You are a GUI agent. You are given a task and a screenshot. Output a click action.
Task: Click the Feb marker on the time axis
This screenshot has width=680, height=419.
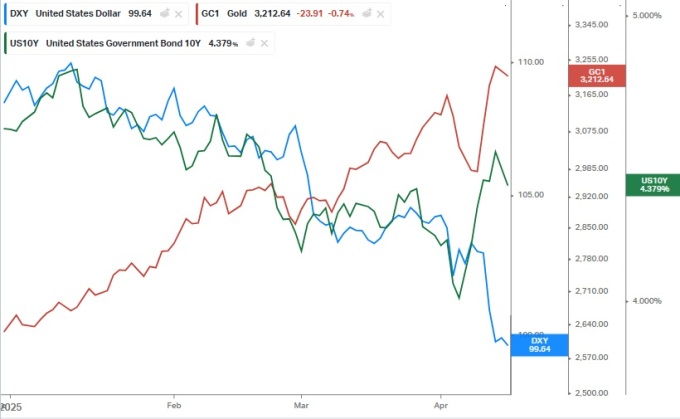(x=174, y=406)
